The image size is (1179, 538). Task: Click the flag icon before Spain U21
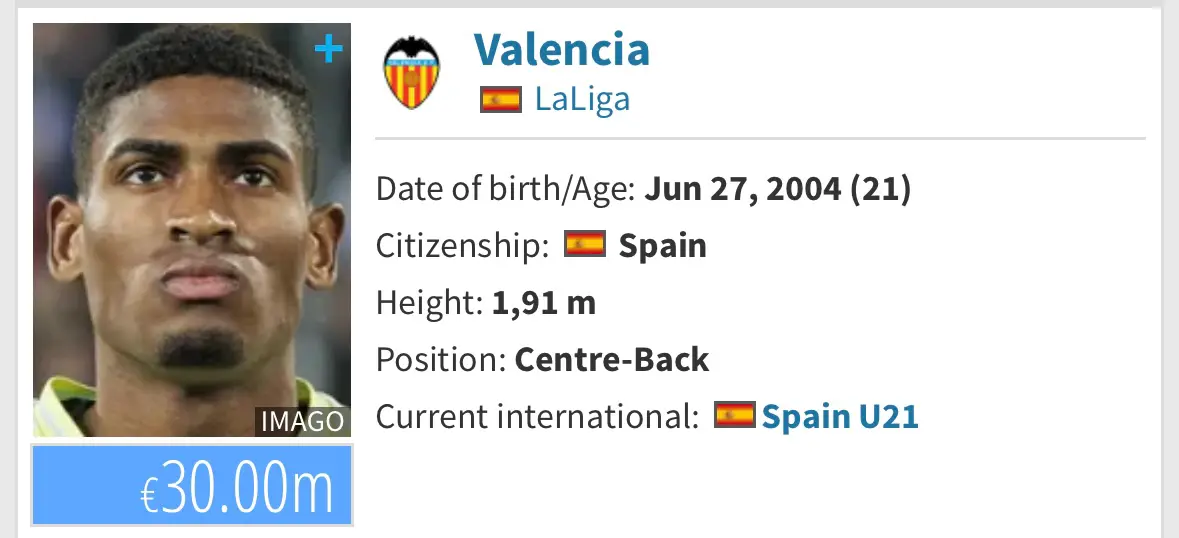pyautogui.click(x=735, y=415)
